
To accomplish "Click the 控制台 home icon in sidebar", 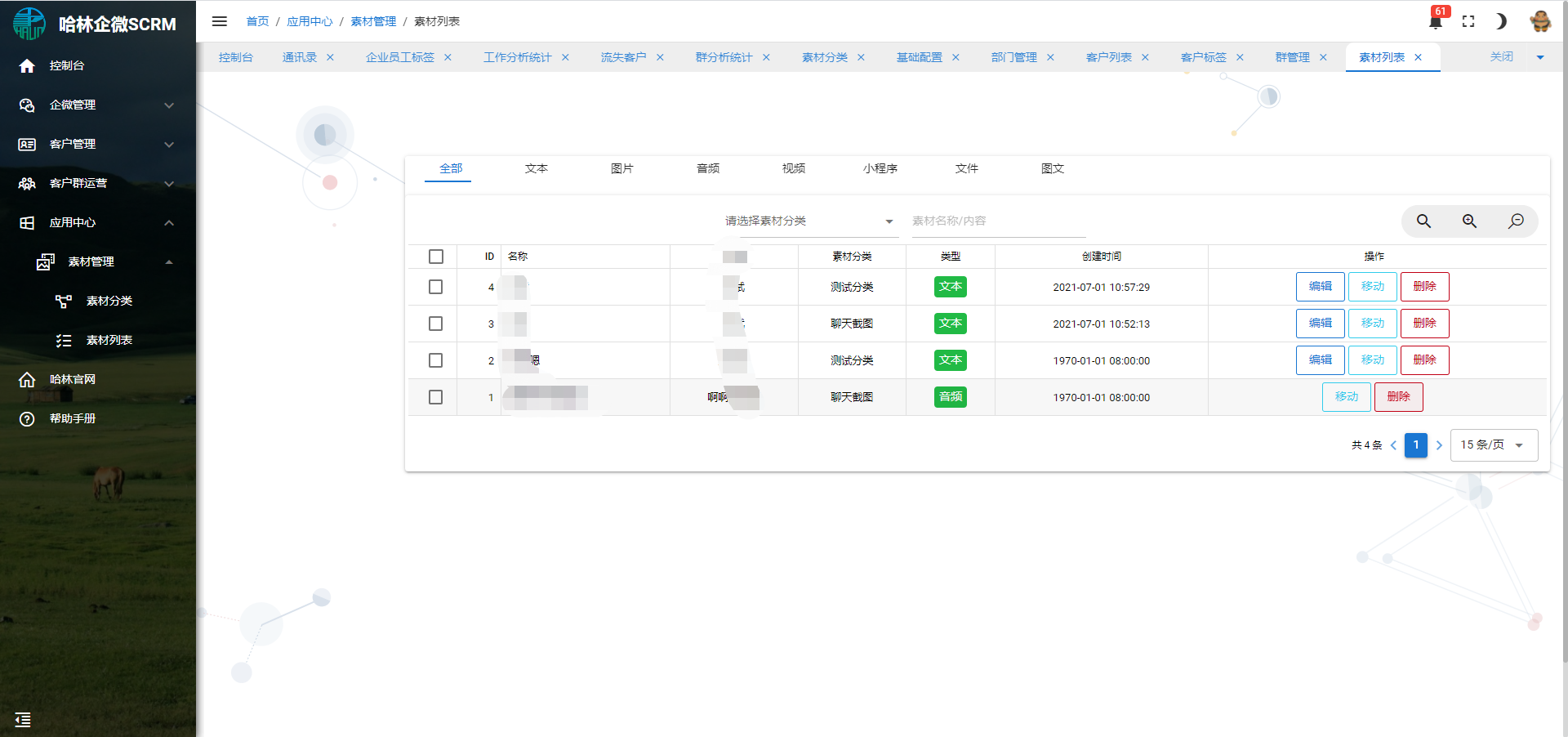I will click(27, 65).
